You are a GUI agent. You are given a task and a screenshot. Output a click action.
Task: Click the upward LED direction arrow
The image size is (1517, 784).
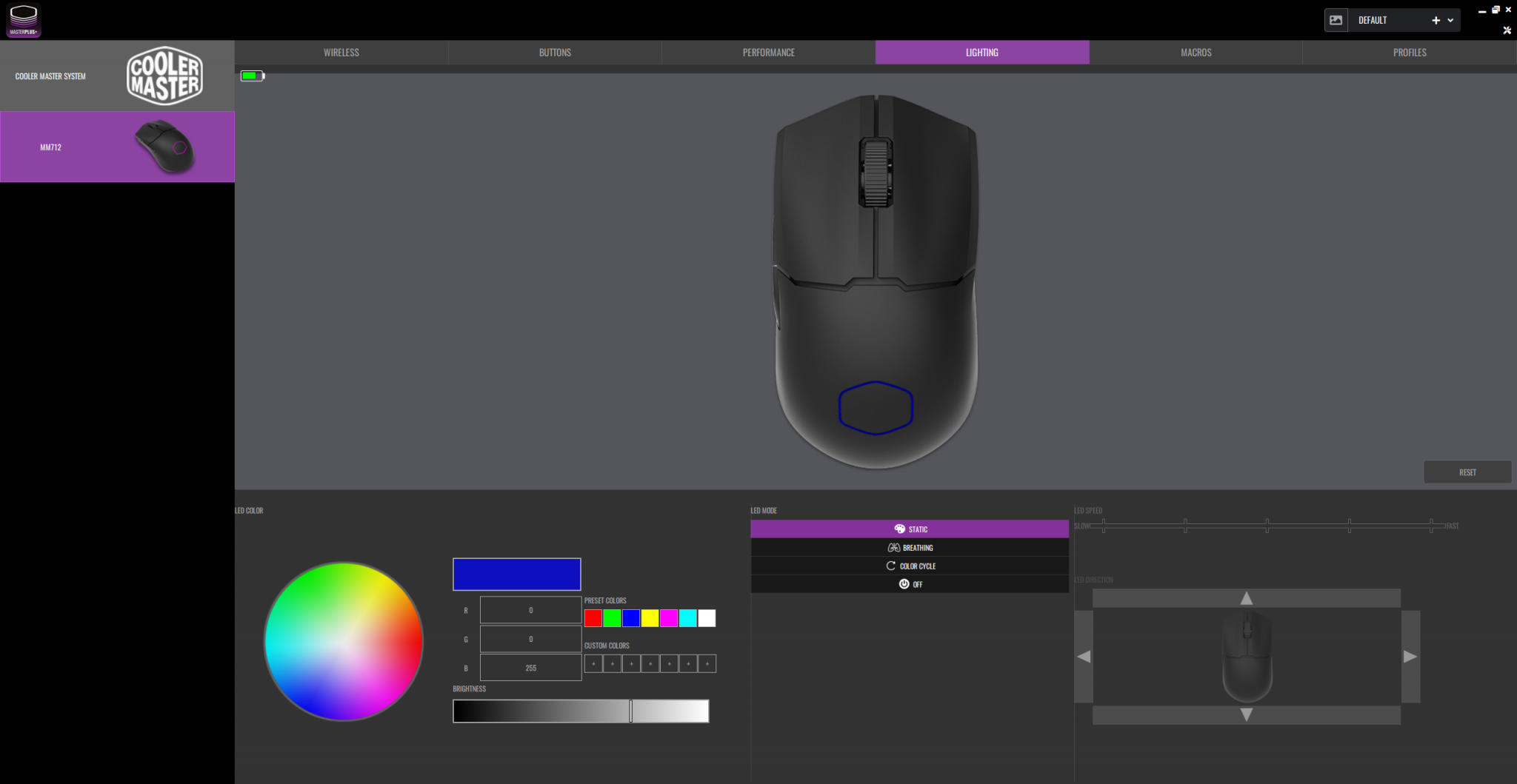pos(1246,597)
